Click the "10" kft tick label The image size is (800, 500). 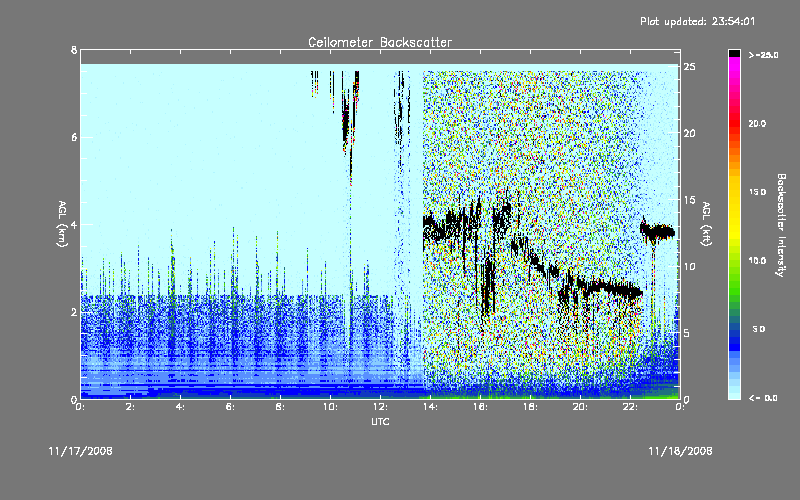tap(690, 267)
